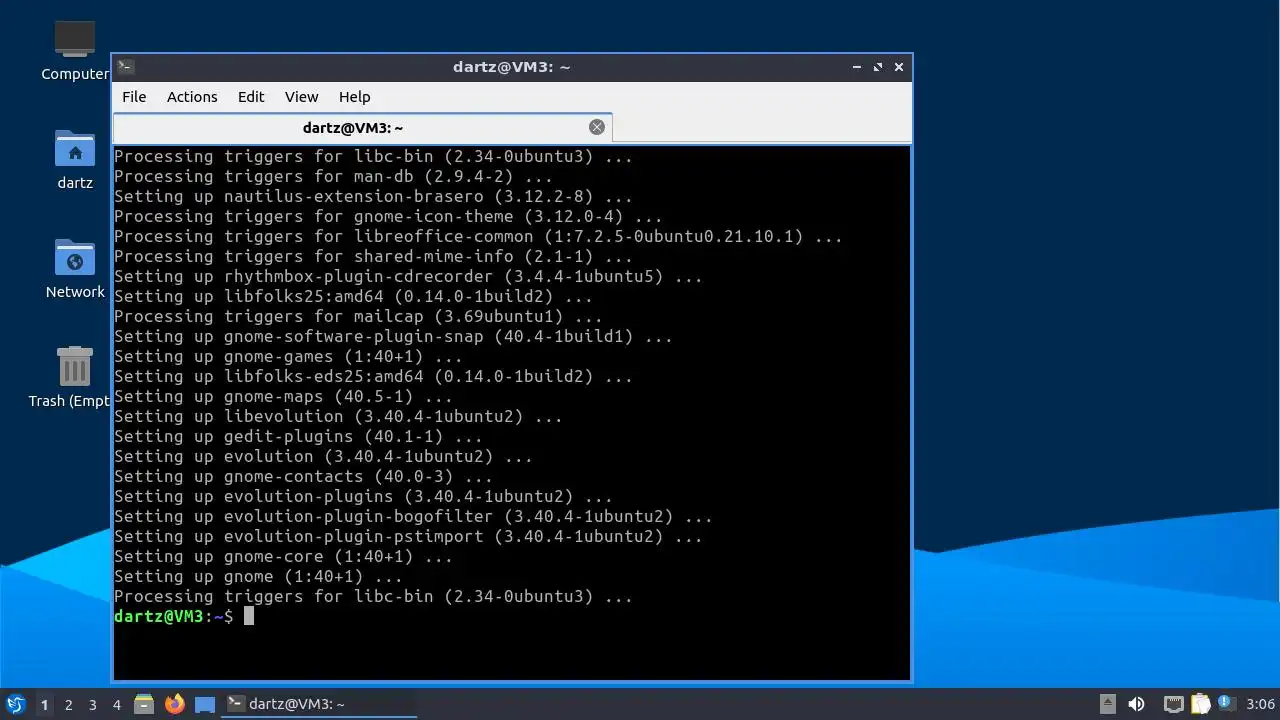Open the File menu
This screenshot has height=720, width=1280.
(x=134, y=97)
